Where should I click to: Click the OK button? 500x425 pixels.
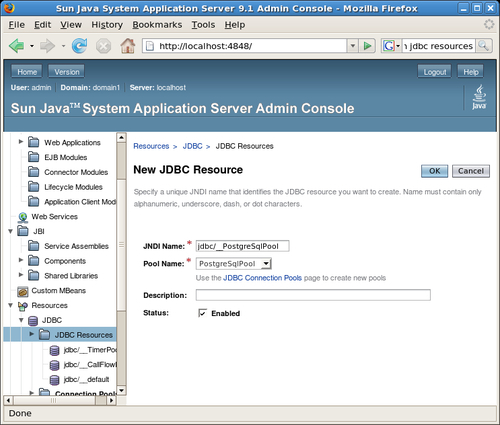[x=434, y=171]
